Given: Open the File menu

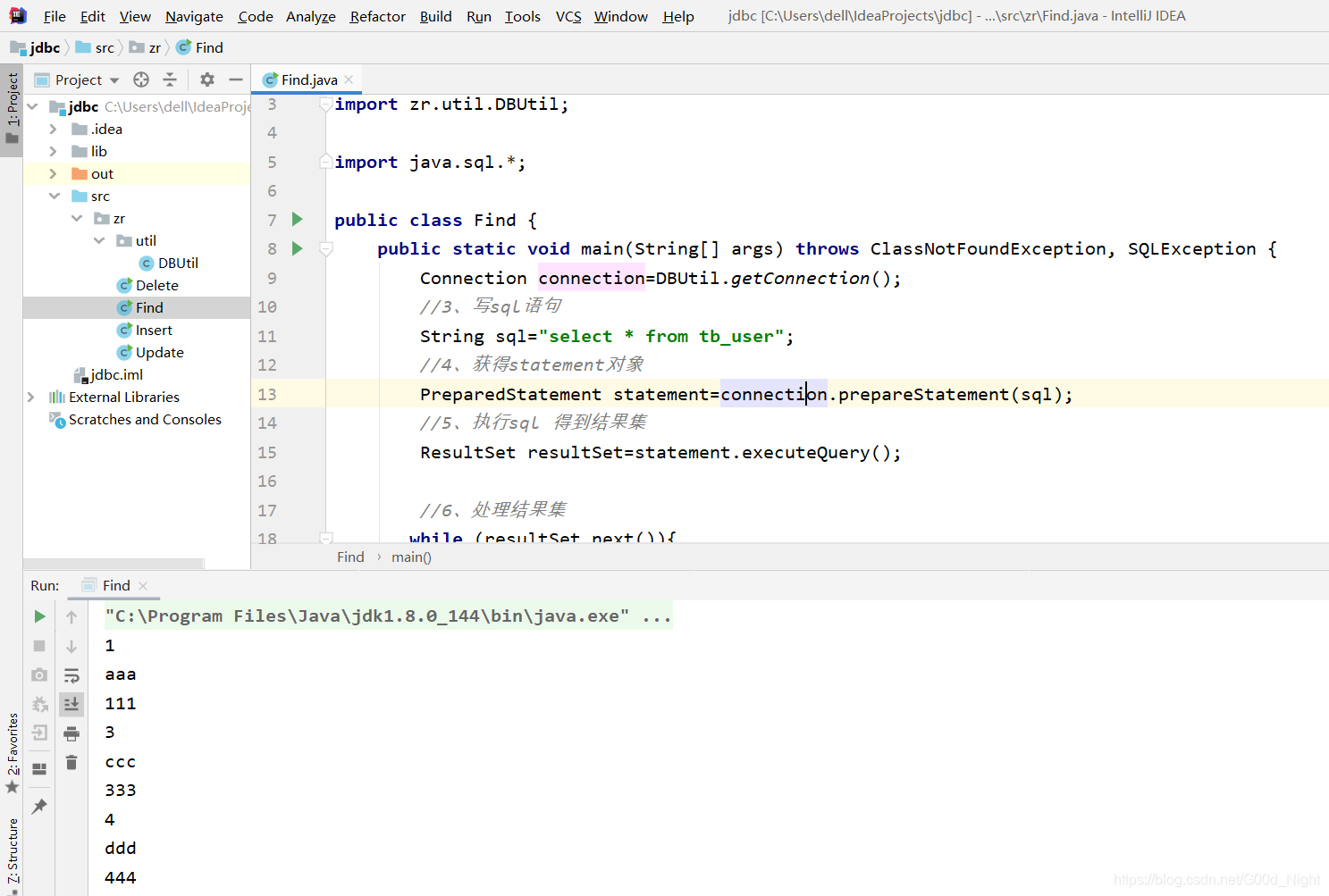Looking at the screenshot, I should point(55,16).
